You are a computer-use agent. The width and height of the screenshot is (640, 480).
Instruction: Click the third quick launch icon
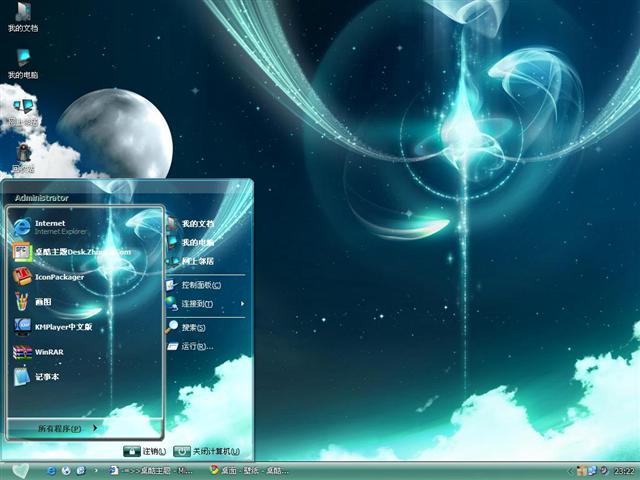[81, 471]
